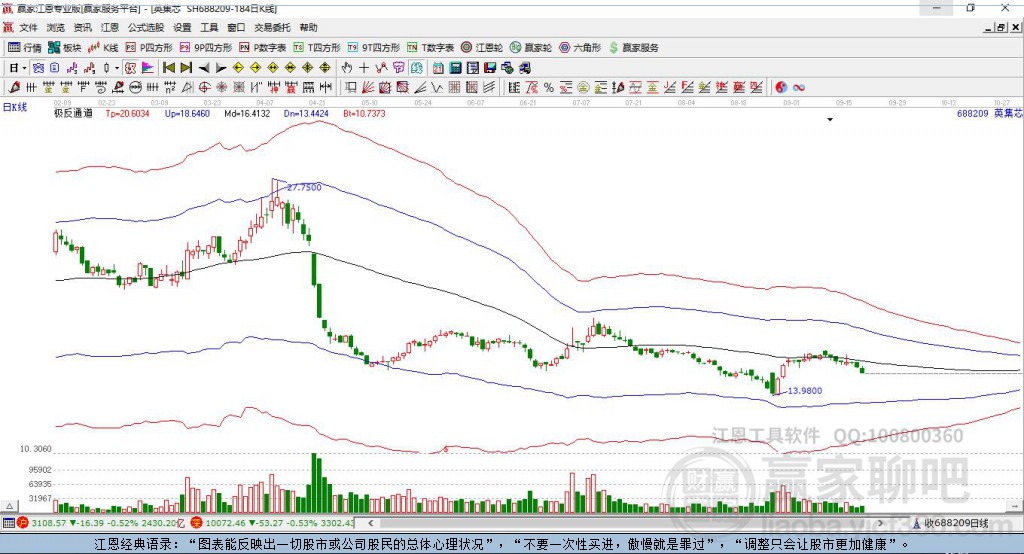
Task: Toggle the 权 price adjustment icon
Action: point(131,68)
